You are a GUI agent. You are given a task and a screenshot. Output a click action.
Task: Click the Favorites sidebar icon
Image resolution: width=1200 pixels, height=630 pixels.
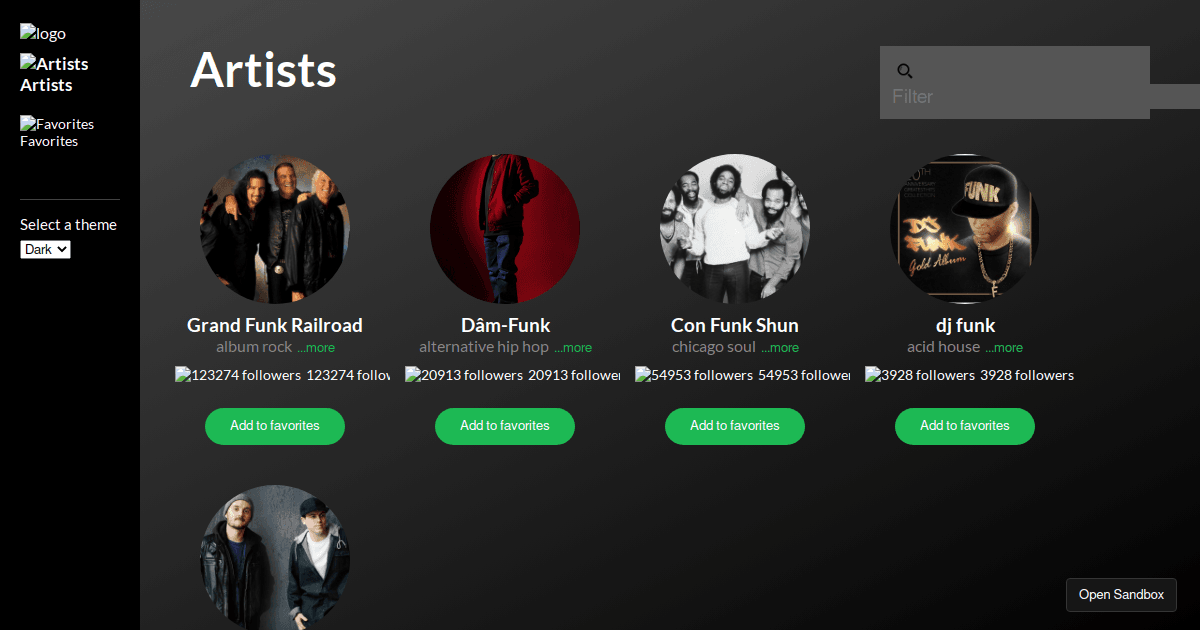28,124
